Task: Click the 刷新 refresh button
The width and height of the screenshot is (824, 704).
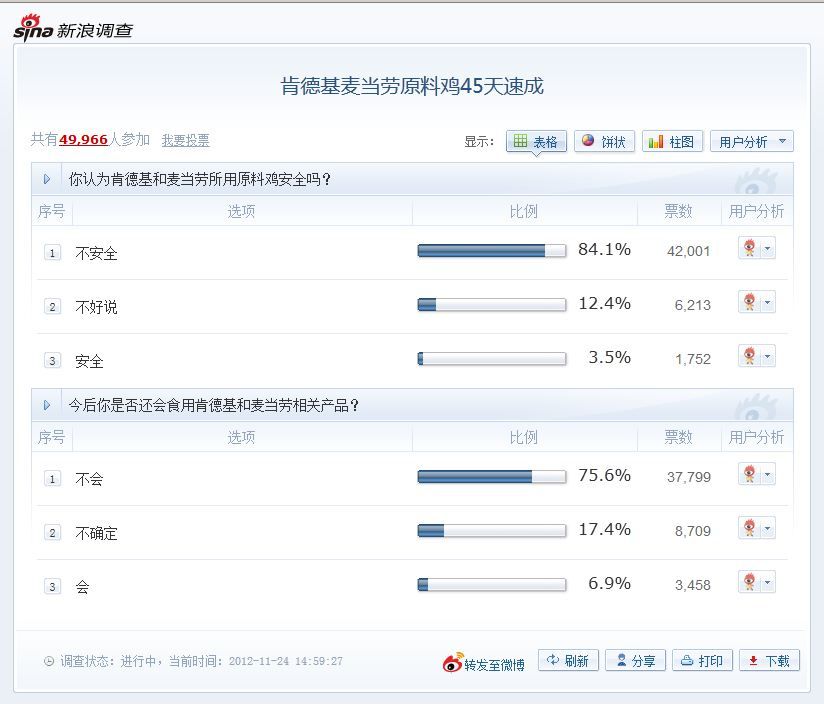Action: click(x=568, y=660)
